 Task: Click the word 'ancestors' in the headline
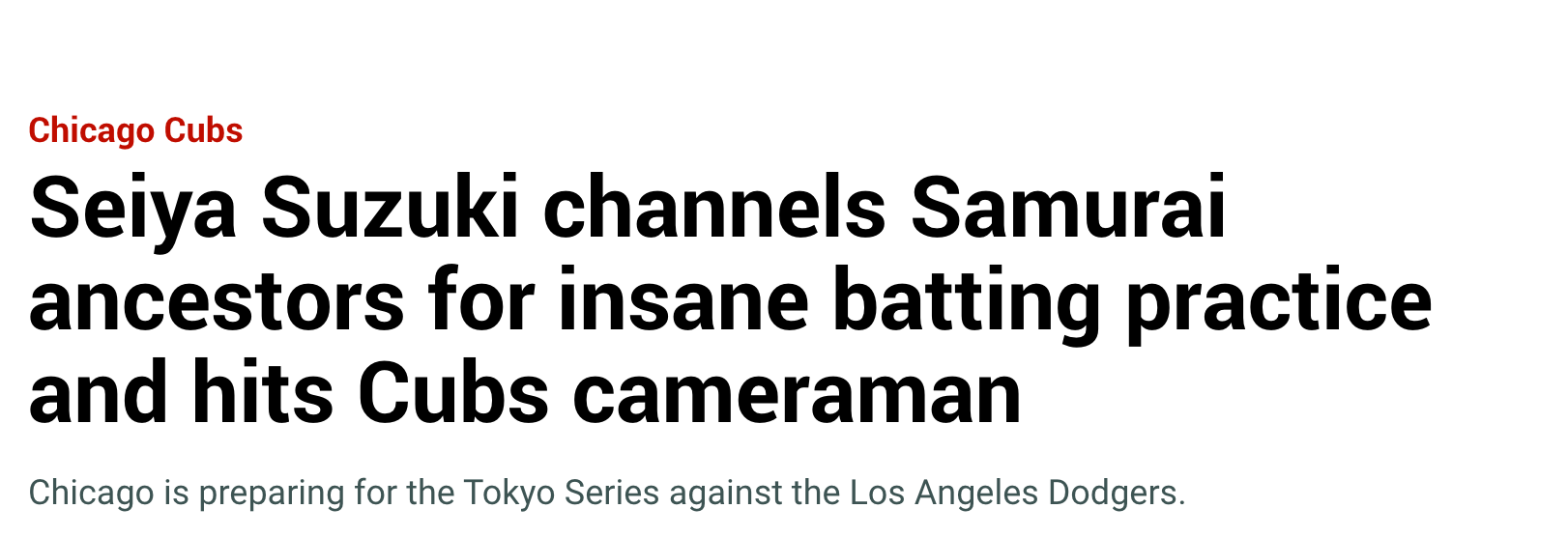[x=217, y=301]
